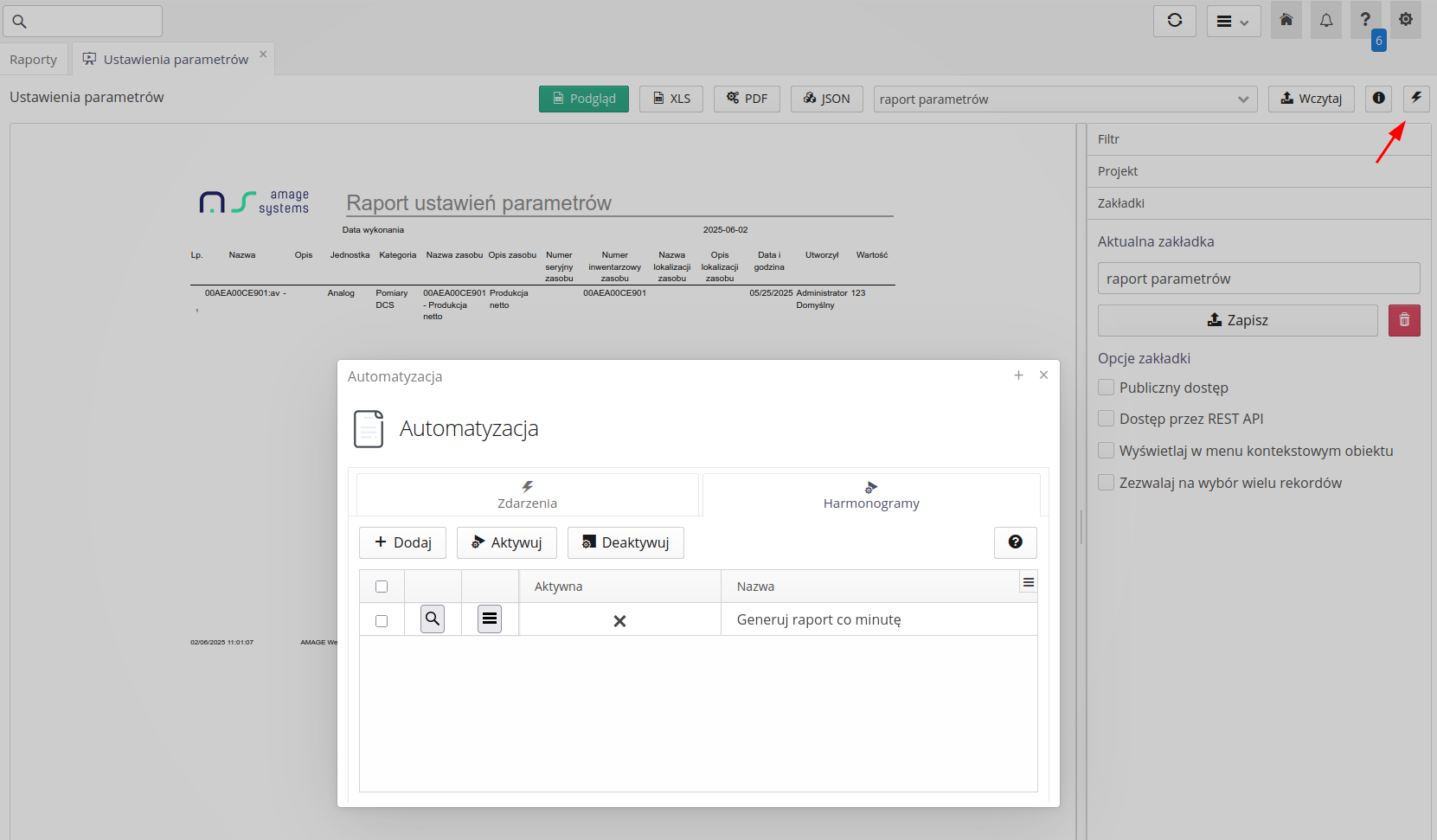Delete bookmark with red trash icon
This screenshot has width=1437, height=840.
(x=1403, y=320)
